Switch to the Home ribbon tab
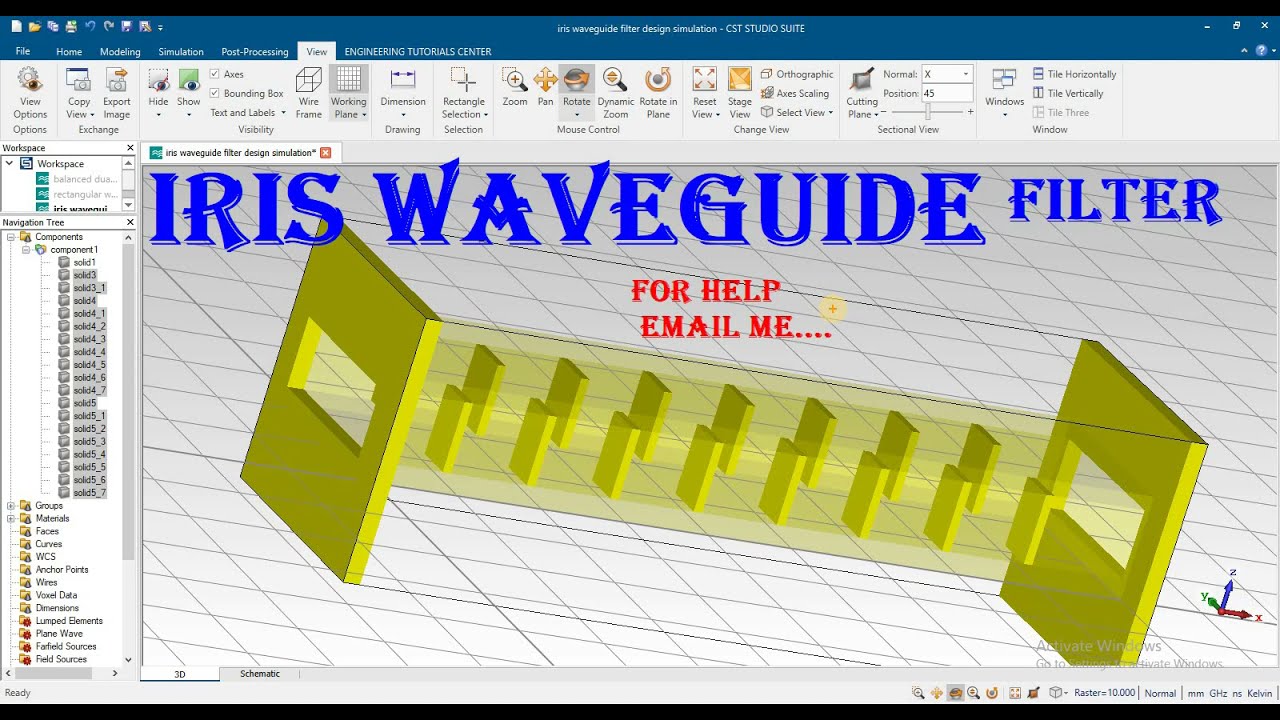Screen dimensions: 1280x720 pos(69,51)
